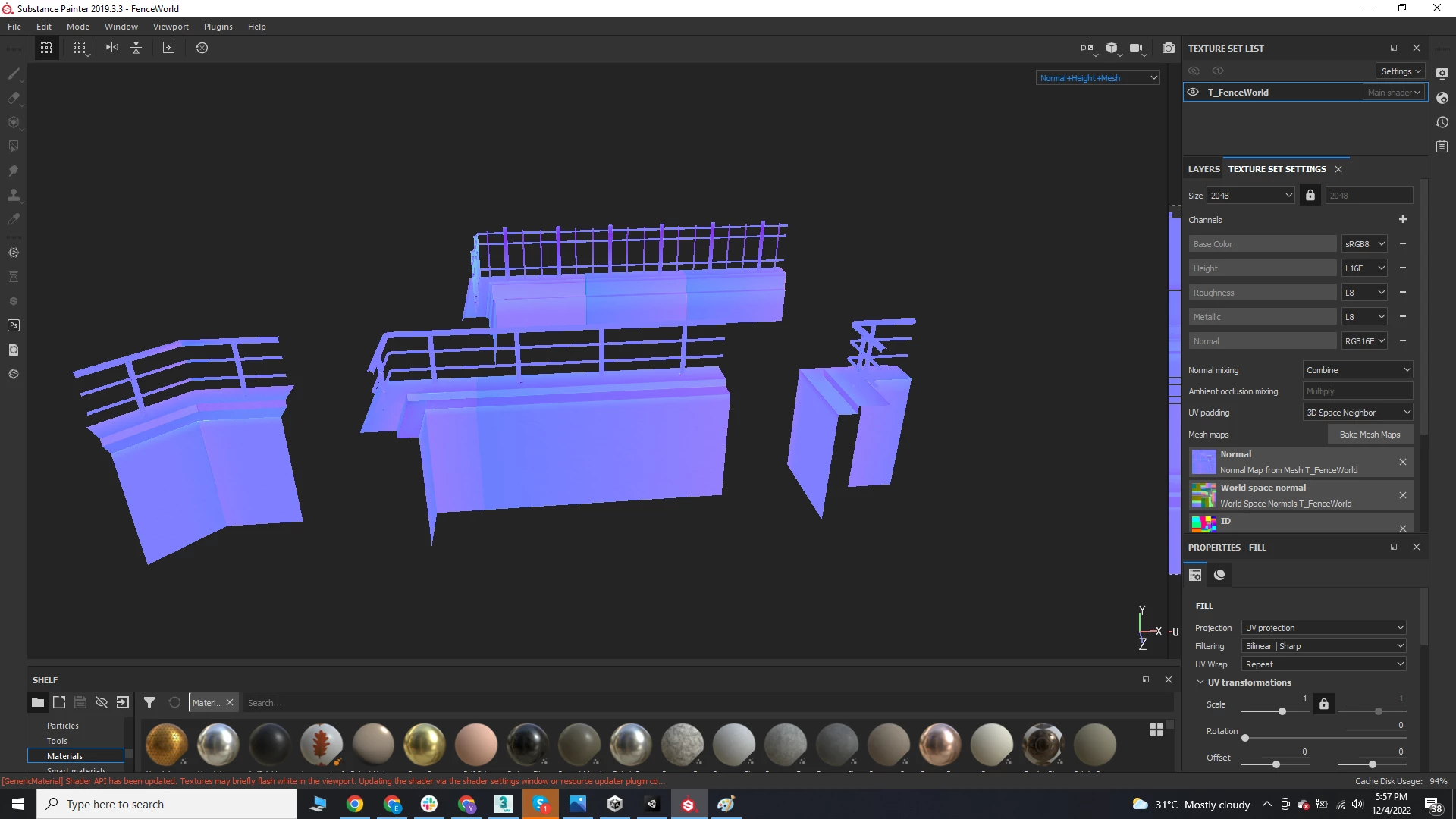Open the Normal mixing Combine dropdown
The width and height of the screenshot is (1456, 819).
pyautogui.click(x=1357, y=370)
